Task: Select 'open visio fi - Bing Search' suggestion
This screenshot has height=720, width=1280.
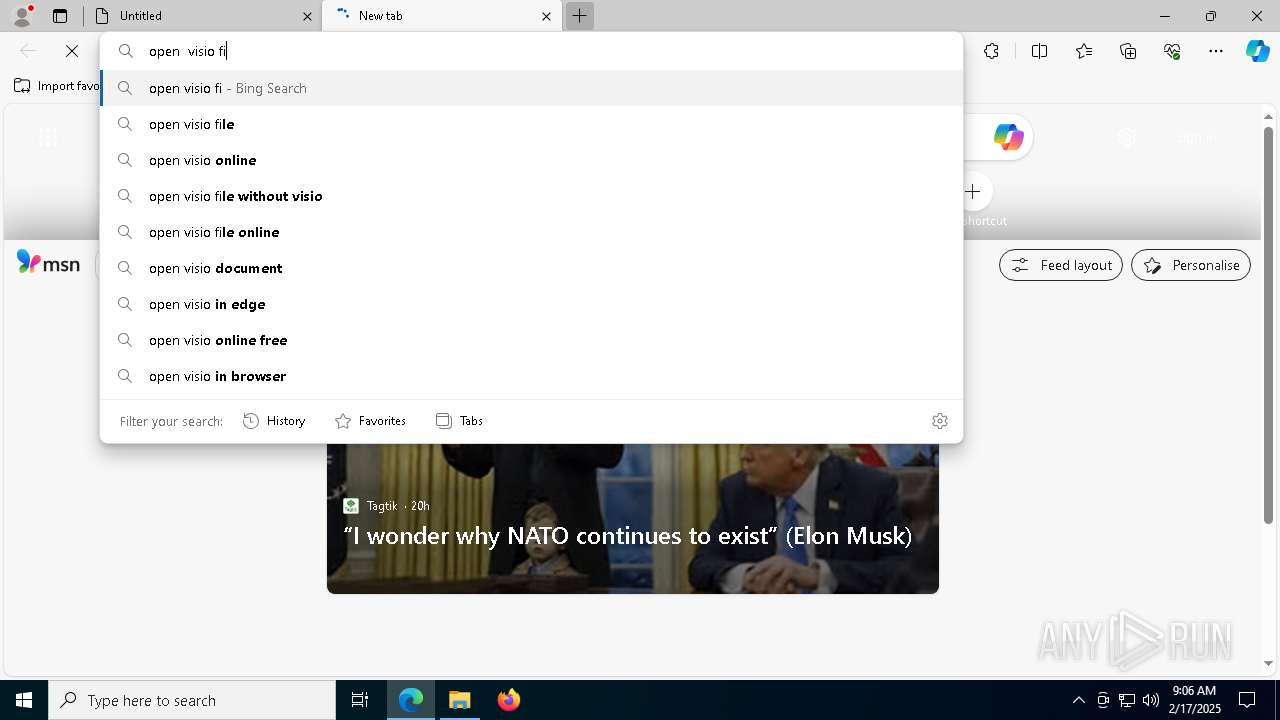Action: tap(532, 88)
